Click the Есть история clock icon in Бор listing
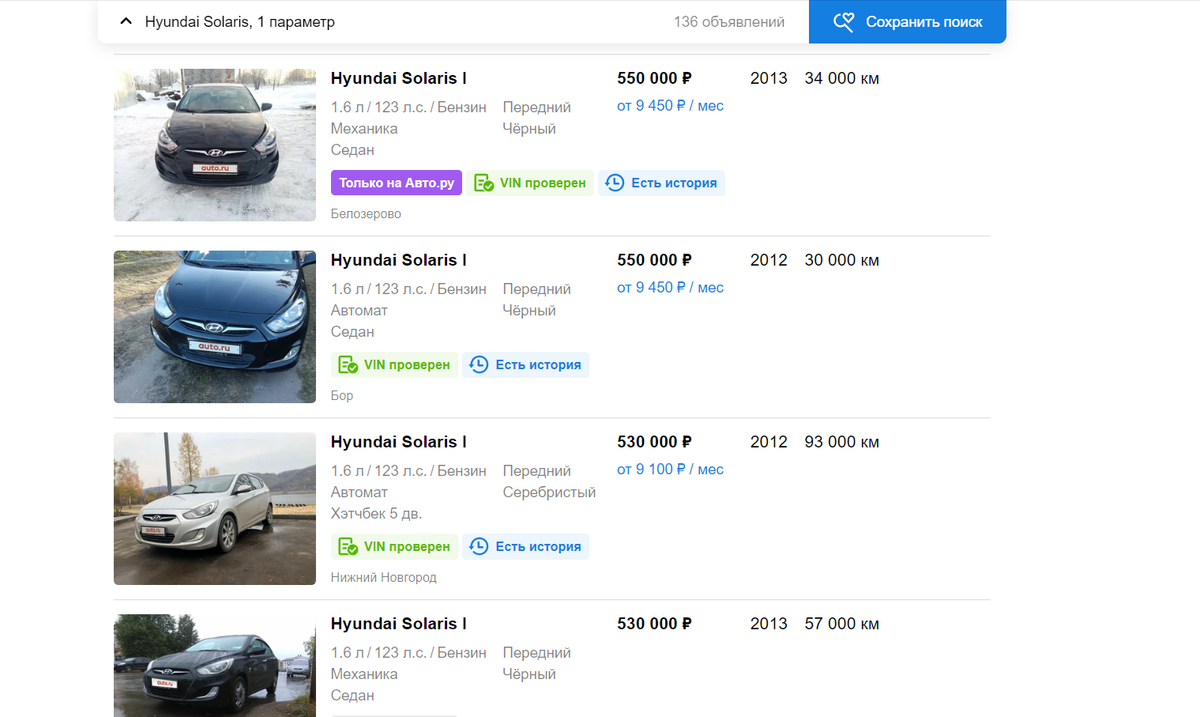This screenshot has height=717, width=1200. click(x=479, y=365)
